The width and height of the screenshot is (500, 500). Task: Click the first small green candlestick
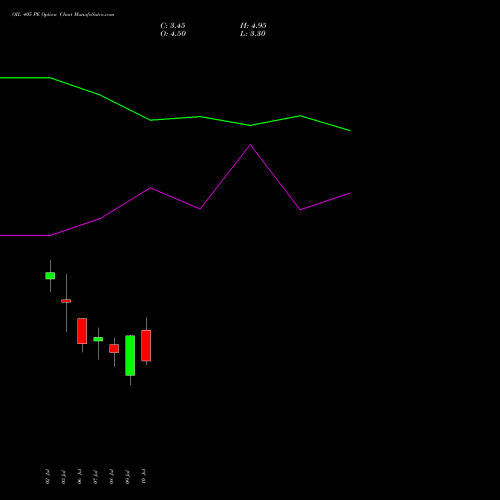50,276
